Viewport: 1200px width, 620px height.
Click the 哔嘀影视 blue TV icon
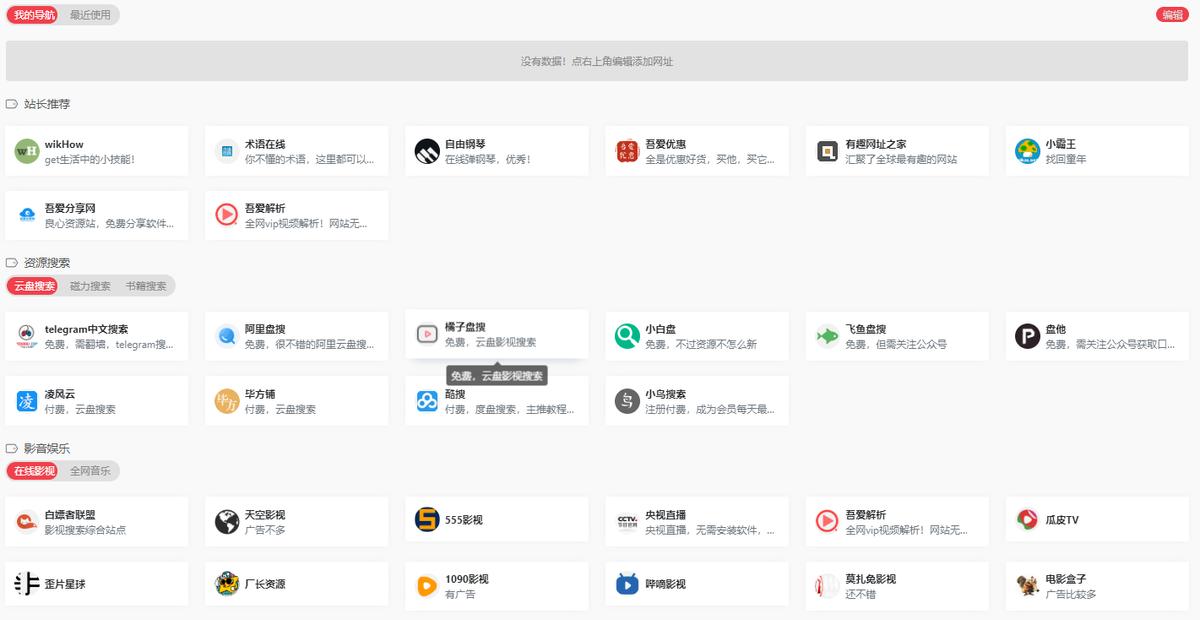pos(627,584)
